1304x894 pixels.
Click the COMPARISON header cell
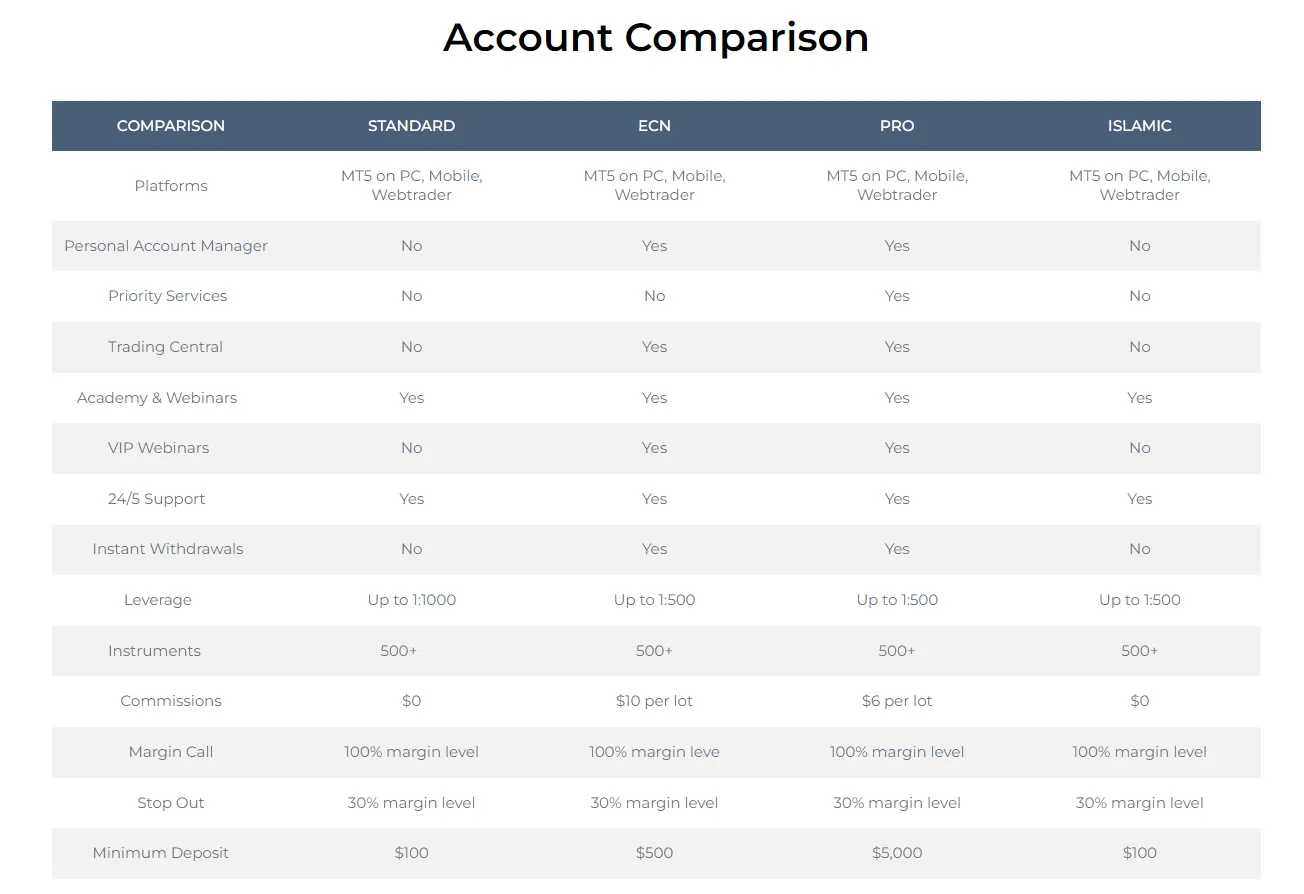point(171,126)
